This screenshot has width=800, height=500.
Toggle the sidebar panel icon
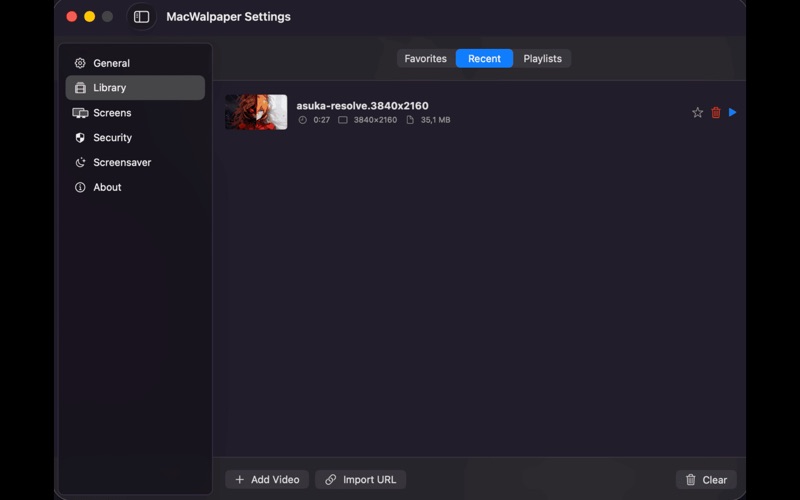click(141, 17)
